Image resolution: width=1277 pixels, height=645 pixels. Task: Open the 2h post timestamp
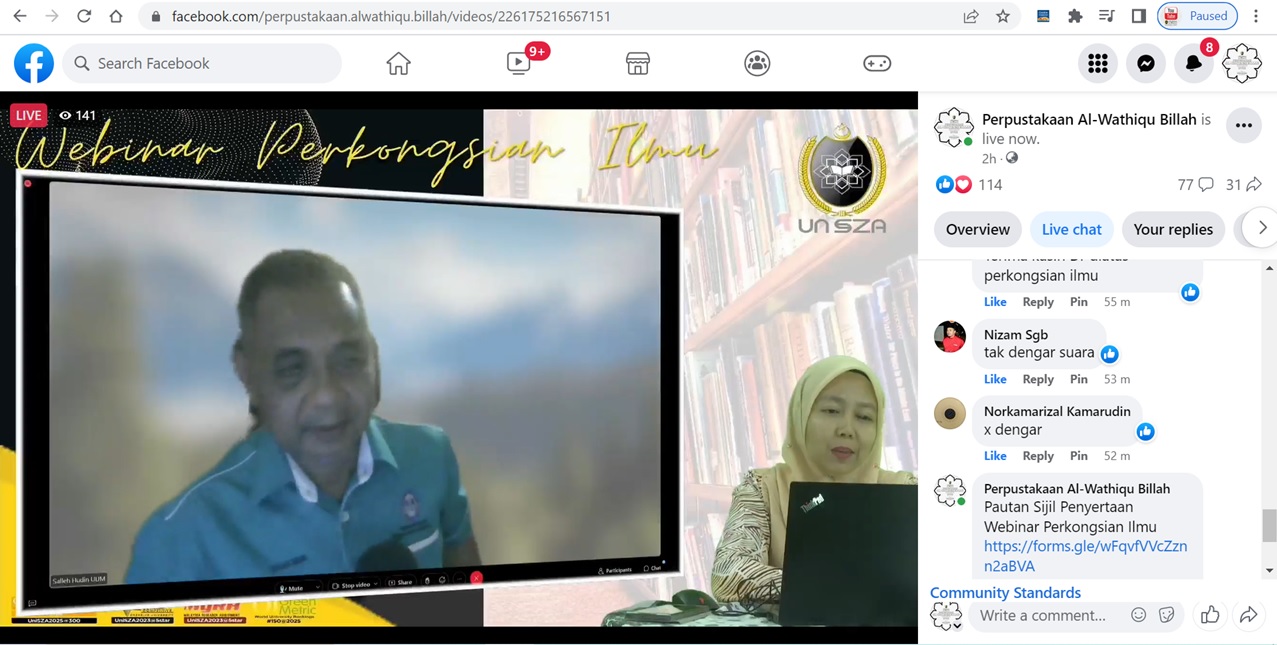click(x=989, y=158)
